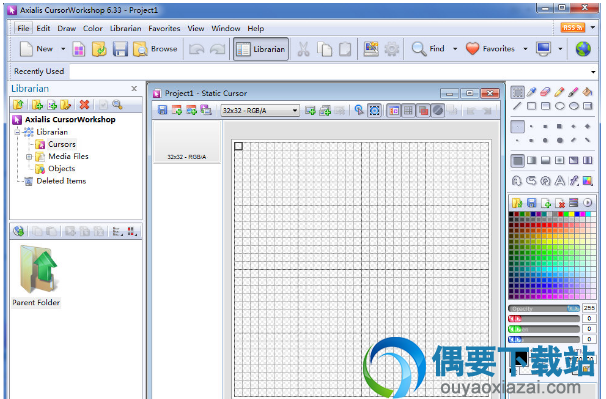Select the filled Ellipse tool
This screenshot has width=606, height=399.
click(x=574, y=106)
